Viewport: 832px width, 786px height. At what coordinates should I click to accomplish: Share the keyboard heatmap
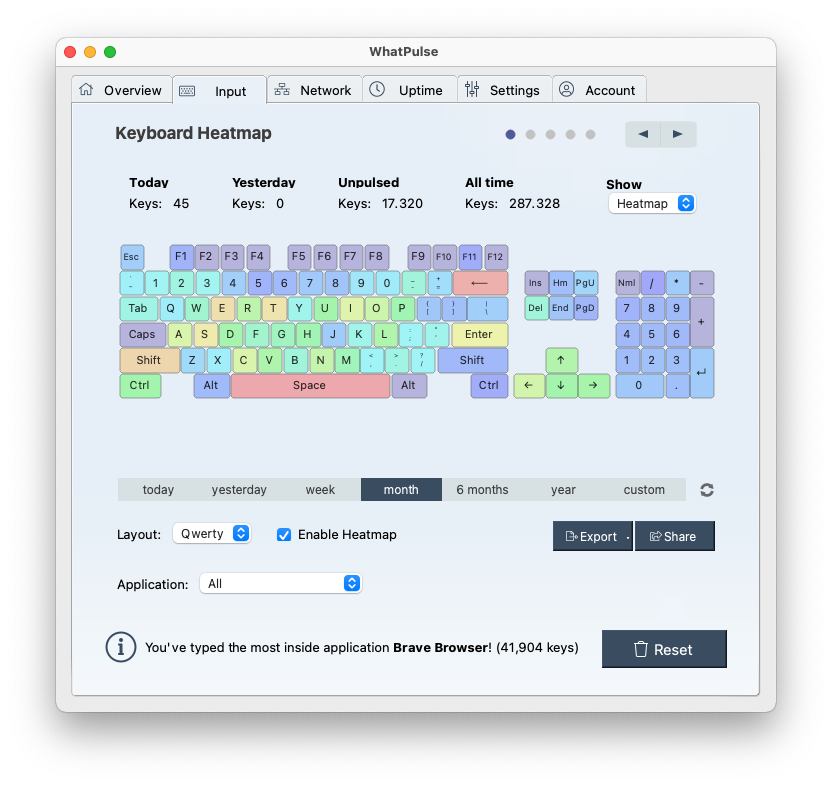674,536
